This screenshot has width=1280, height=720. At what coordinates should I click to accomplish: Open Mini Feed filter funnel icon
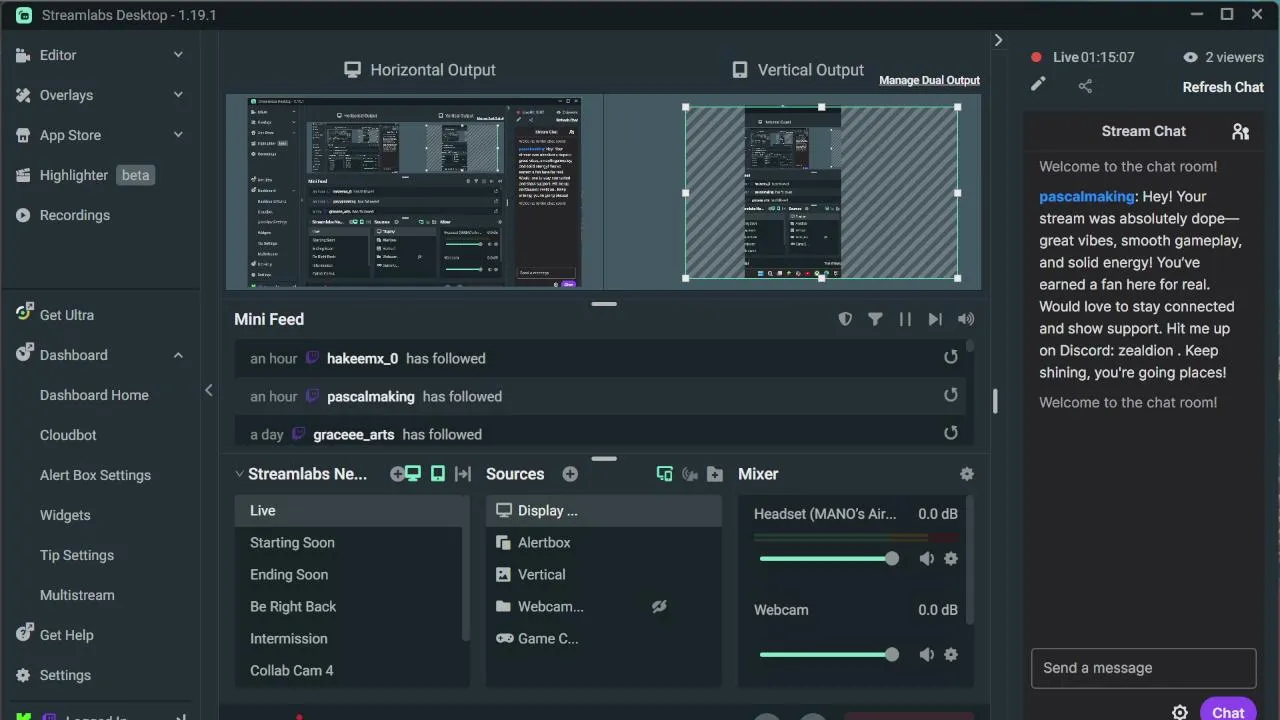[x=875, y=319]
